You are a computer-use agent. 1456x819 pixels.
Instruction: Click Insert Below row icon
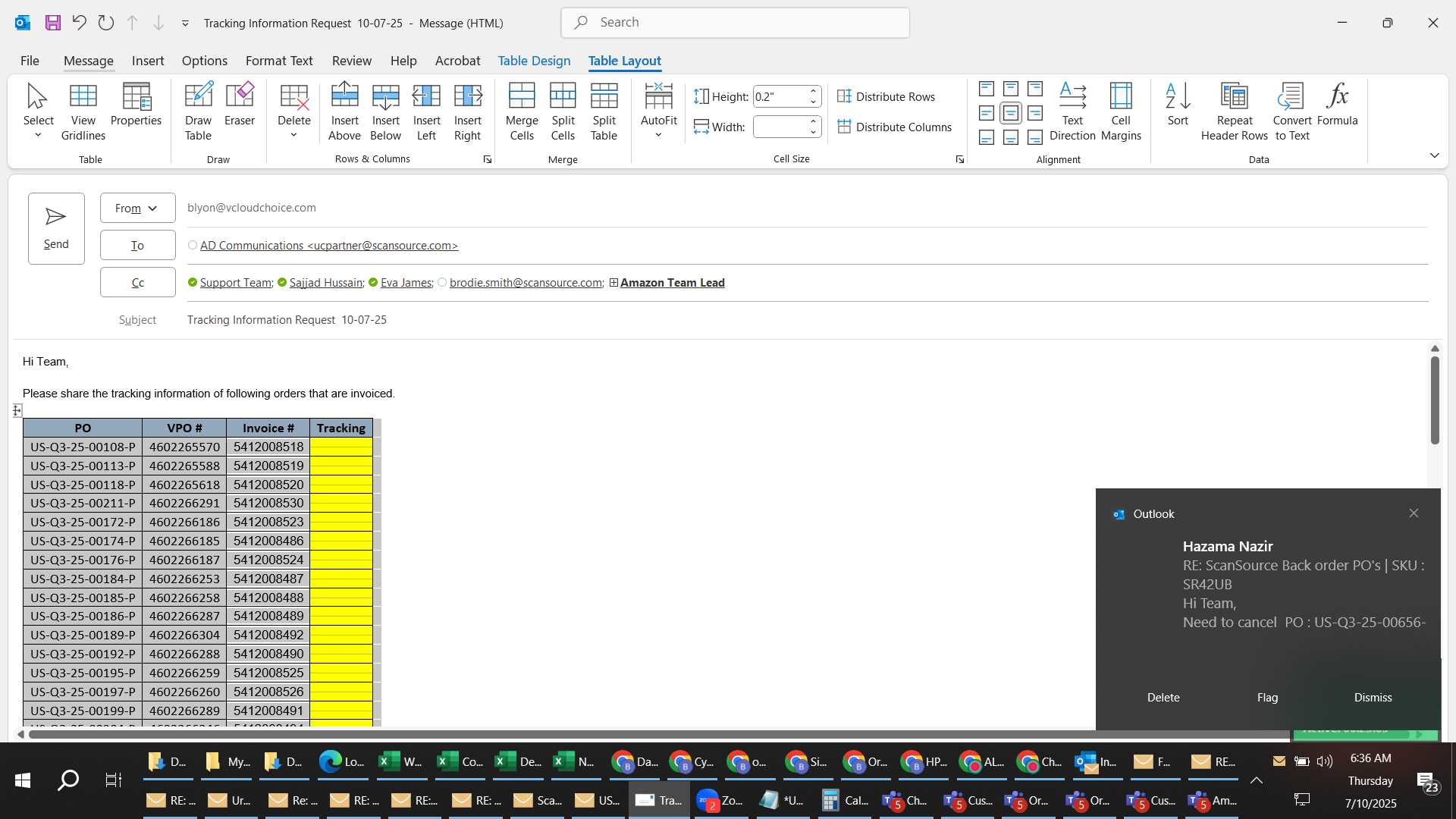tap(385, 112)
